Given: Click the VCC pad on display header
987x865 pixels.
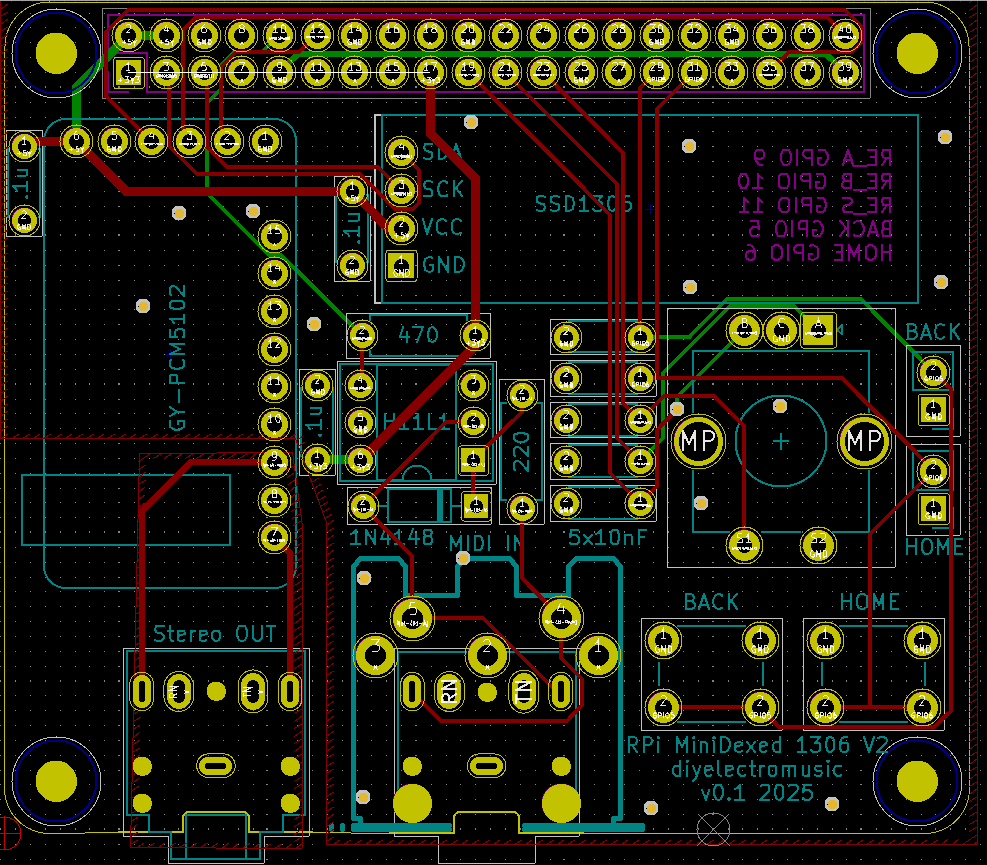Looking at the screenshot, I should 401,227.
